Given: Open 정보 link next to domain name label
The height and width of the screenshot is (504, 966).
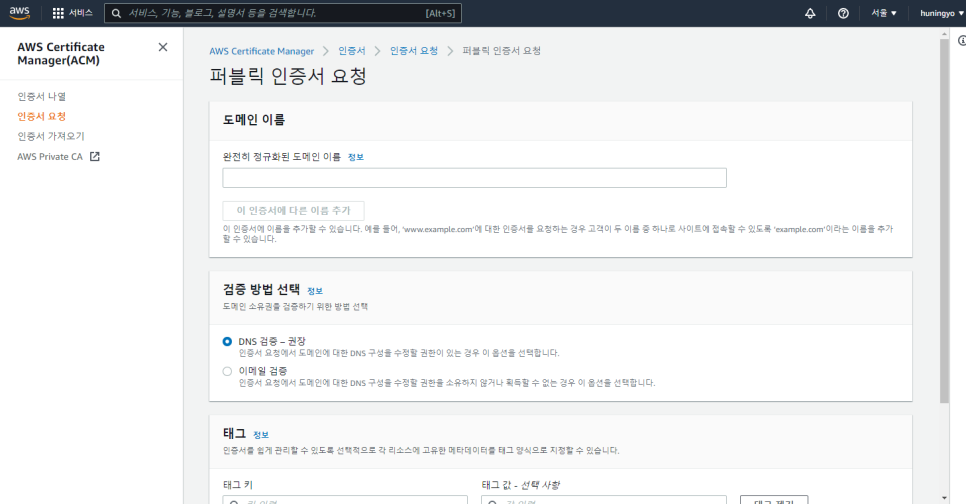Looking at the screenshot, I should 355,157.
